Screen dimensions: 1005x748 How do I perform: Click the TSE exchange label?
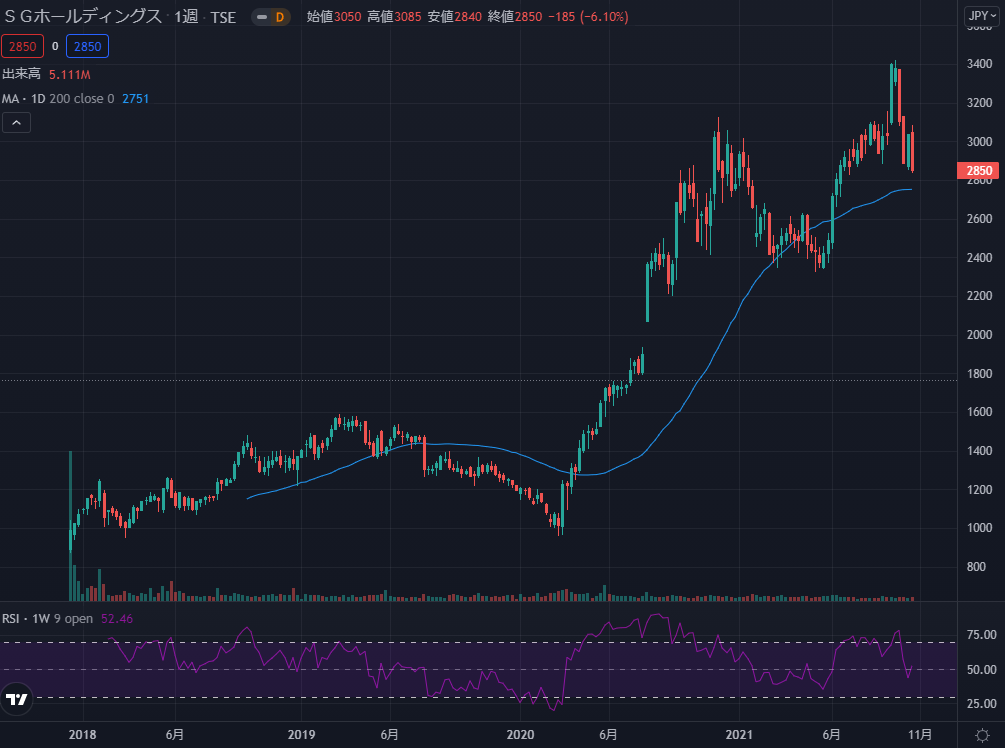click(x=223, y=17)
